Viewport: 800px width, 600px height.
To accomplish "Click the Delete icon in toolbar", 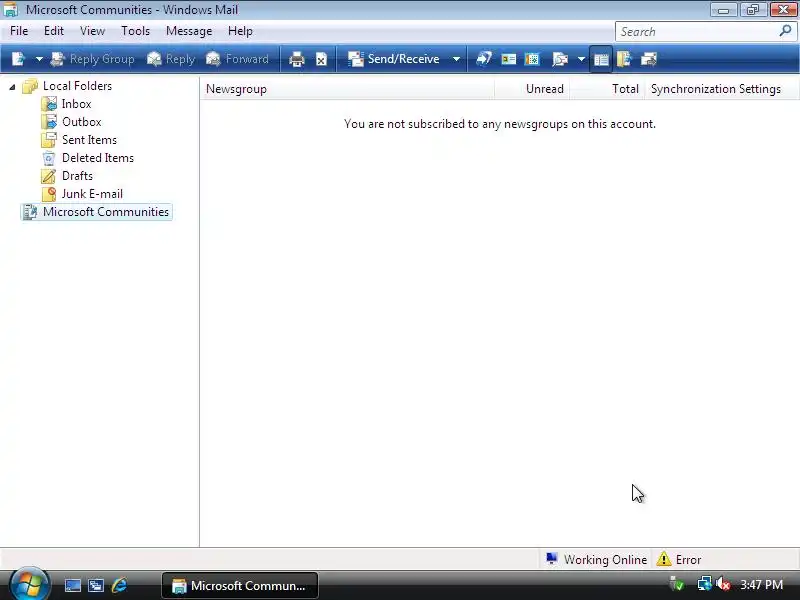I will (321, 59).
